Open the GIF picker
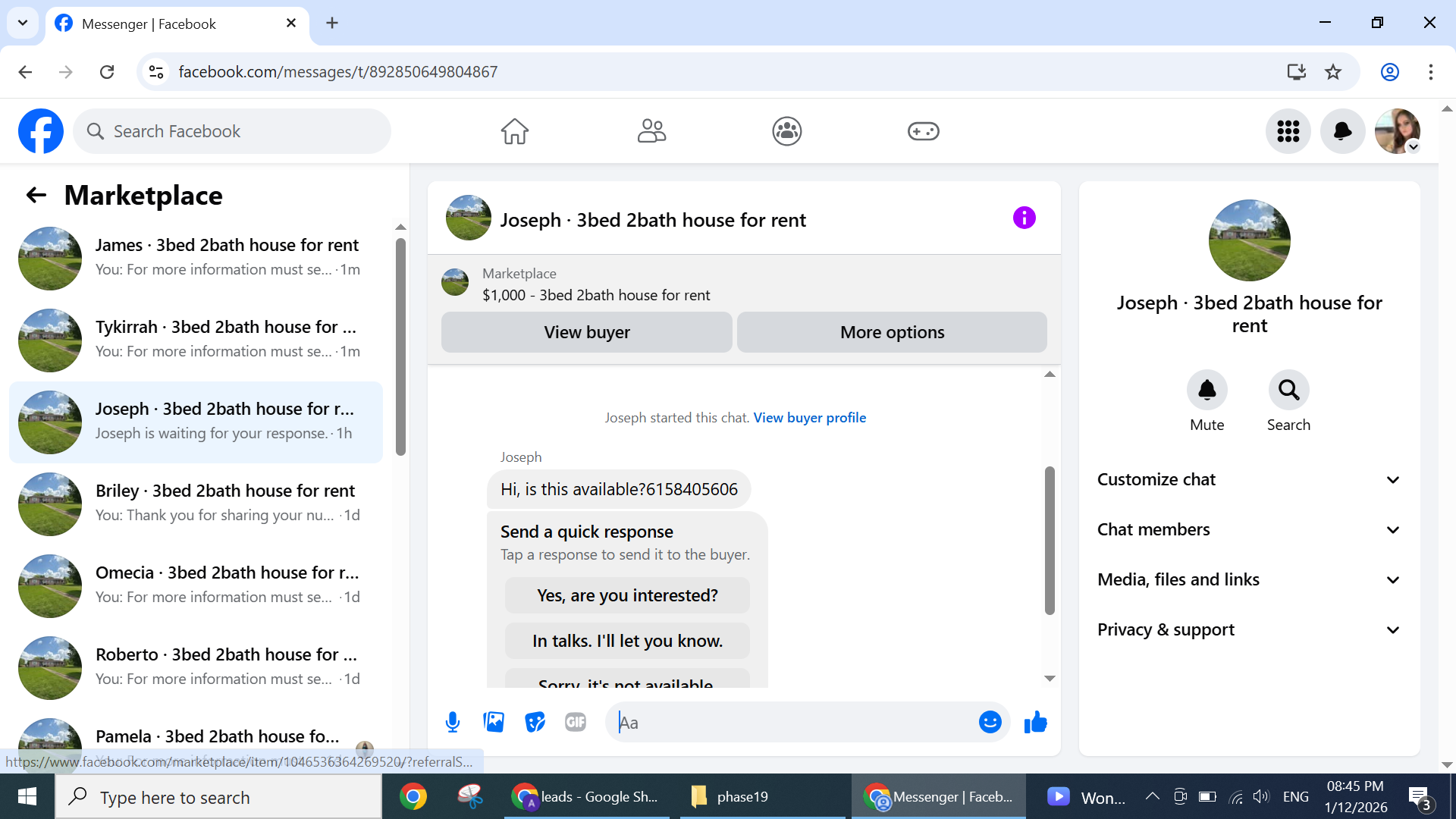The width and height of the screenshot is (1456, 819). pos(576,722)
